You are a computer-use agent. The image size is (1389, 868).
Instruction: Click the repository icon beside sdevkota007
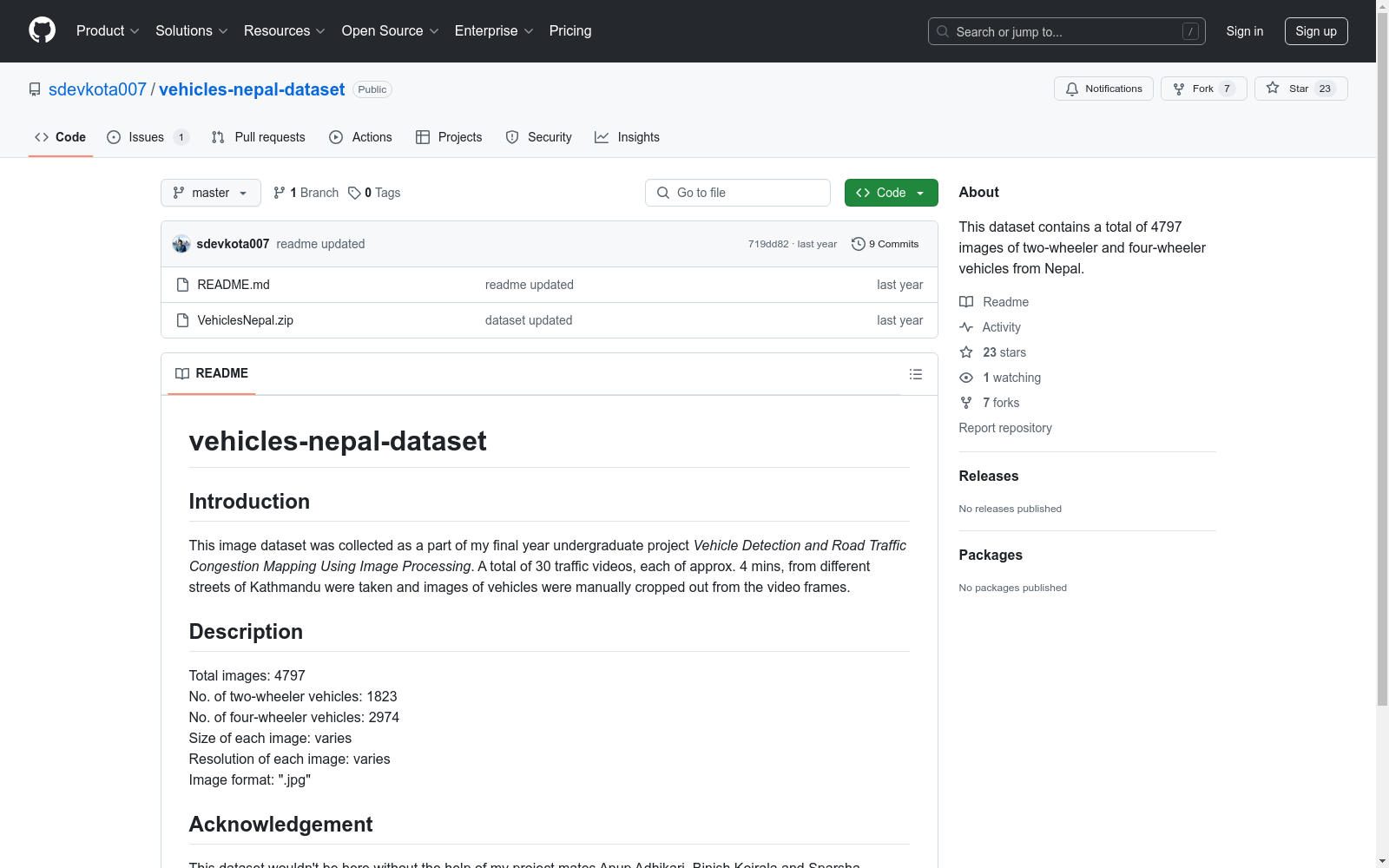(x=35, y=89)
